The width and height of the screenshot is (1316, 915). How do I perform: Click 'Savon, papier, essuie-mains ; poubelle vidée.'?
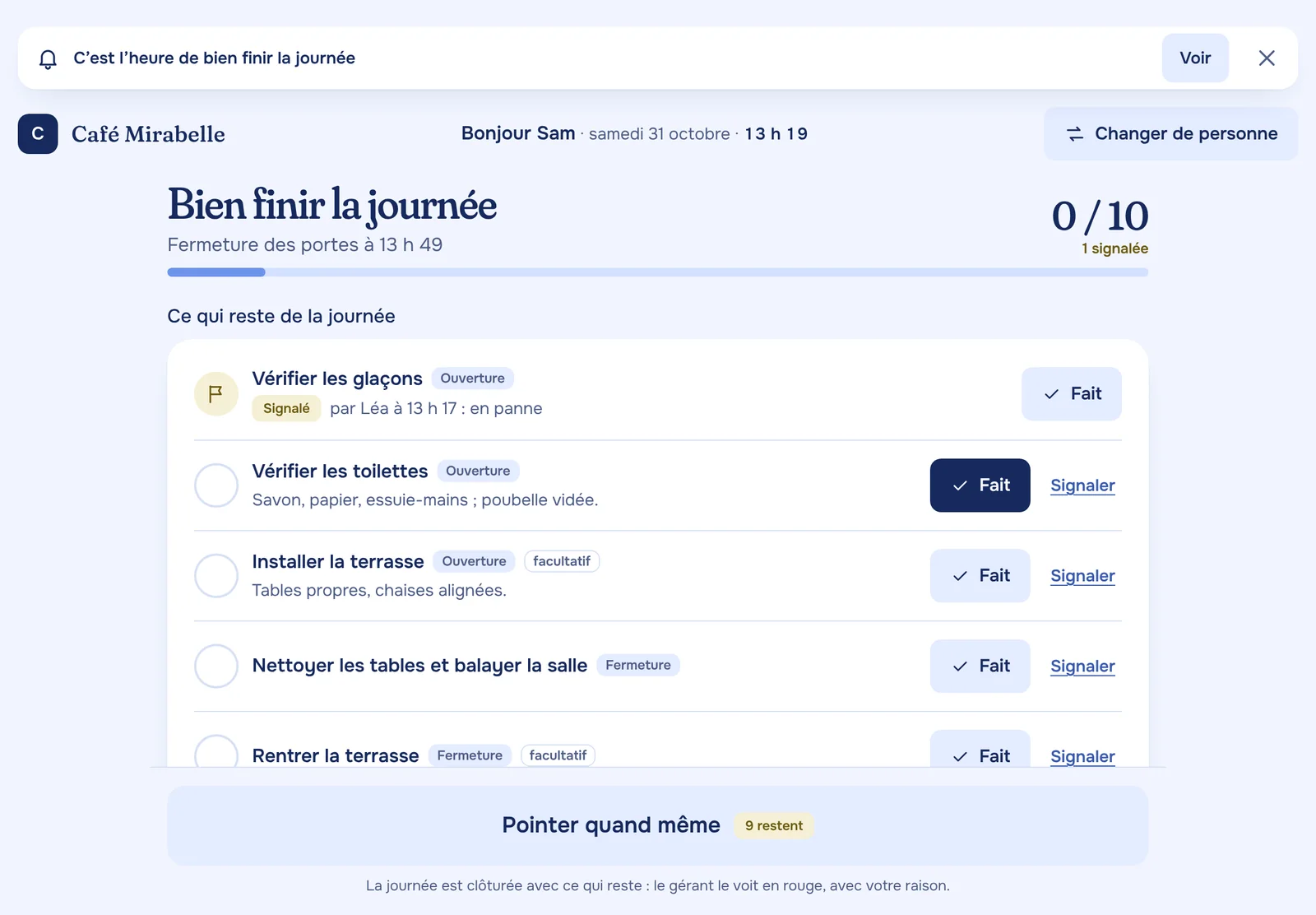point(425,500)
